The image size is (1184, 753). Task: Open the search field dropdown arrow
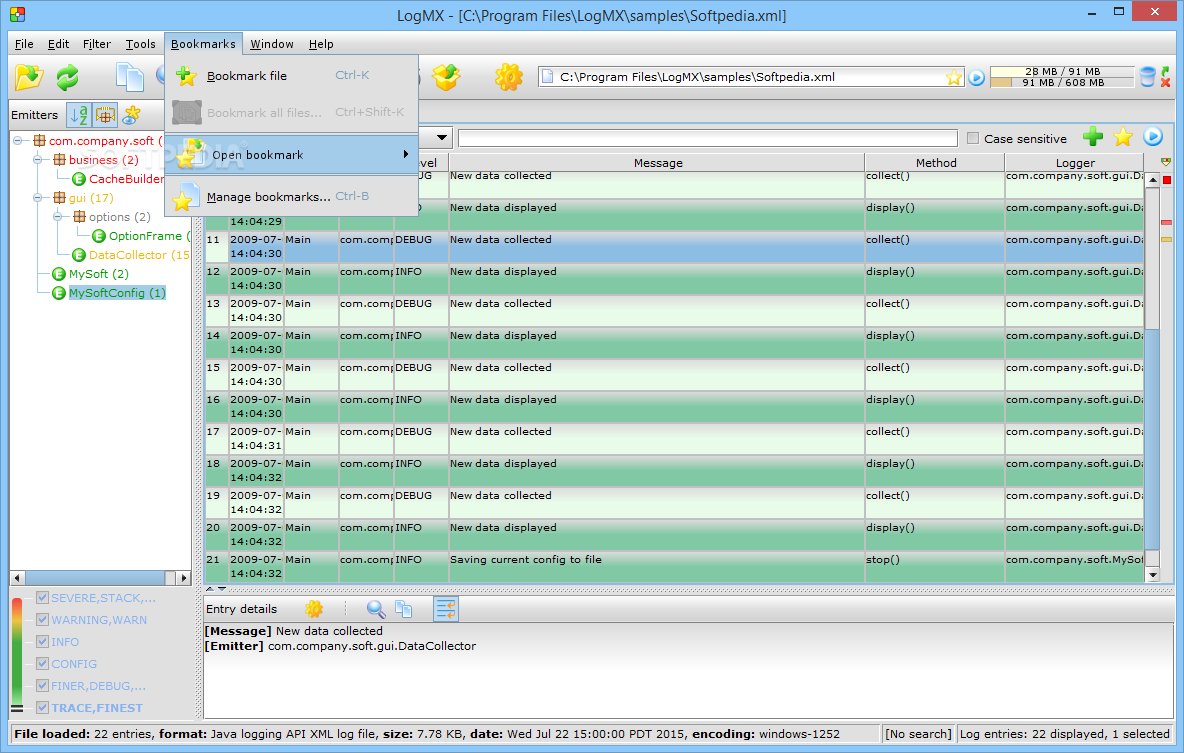pyautogui.click(x=442, y=137)
